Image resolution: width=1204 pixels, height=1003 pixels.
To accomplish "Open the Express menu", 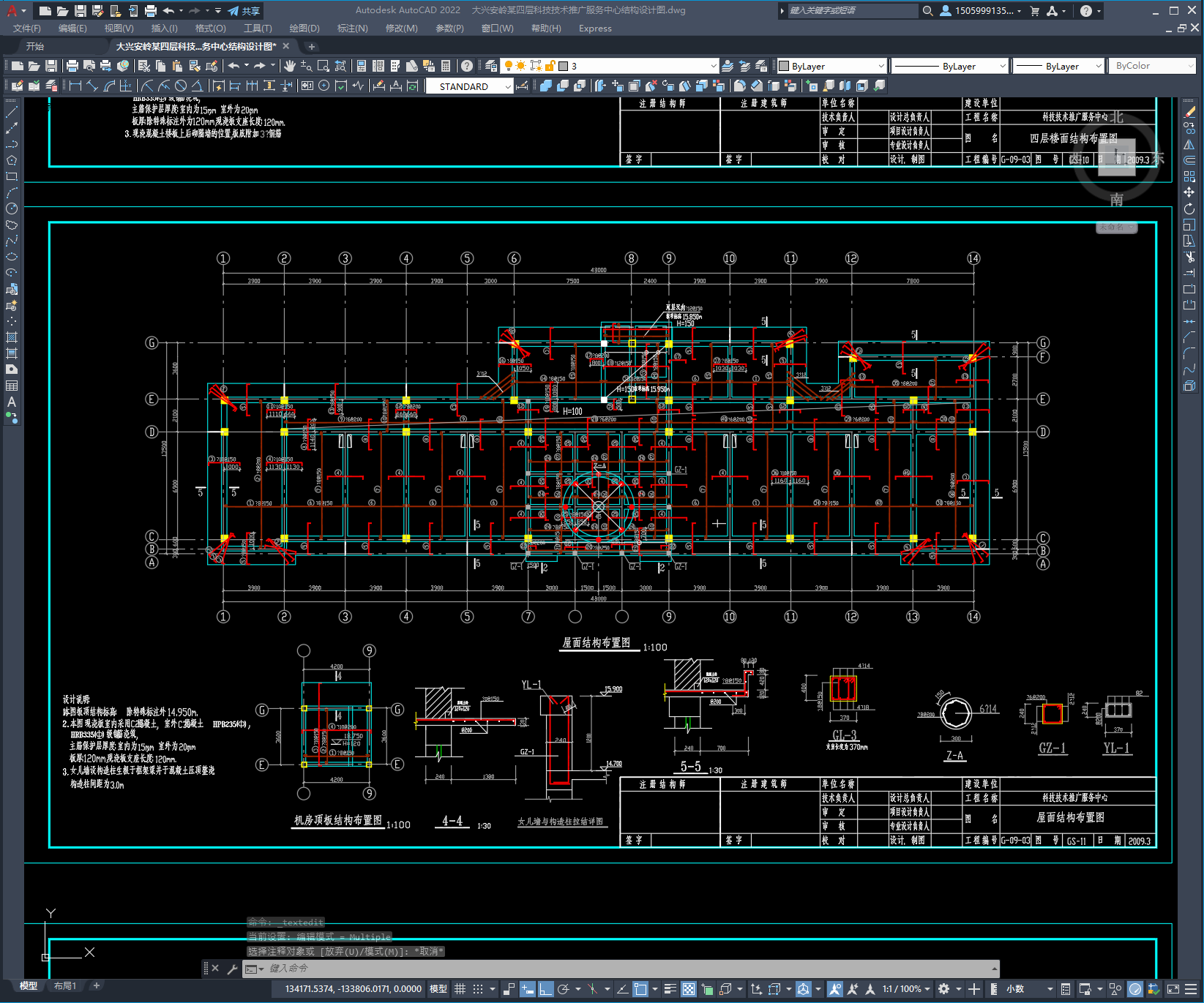I will 595,29.
